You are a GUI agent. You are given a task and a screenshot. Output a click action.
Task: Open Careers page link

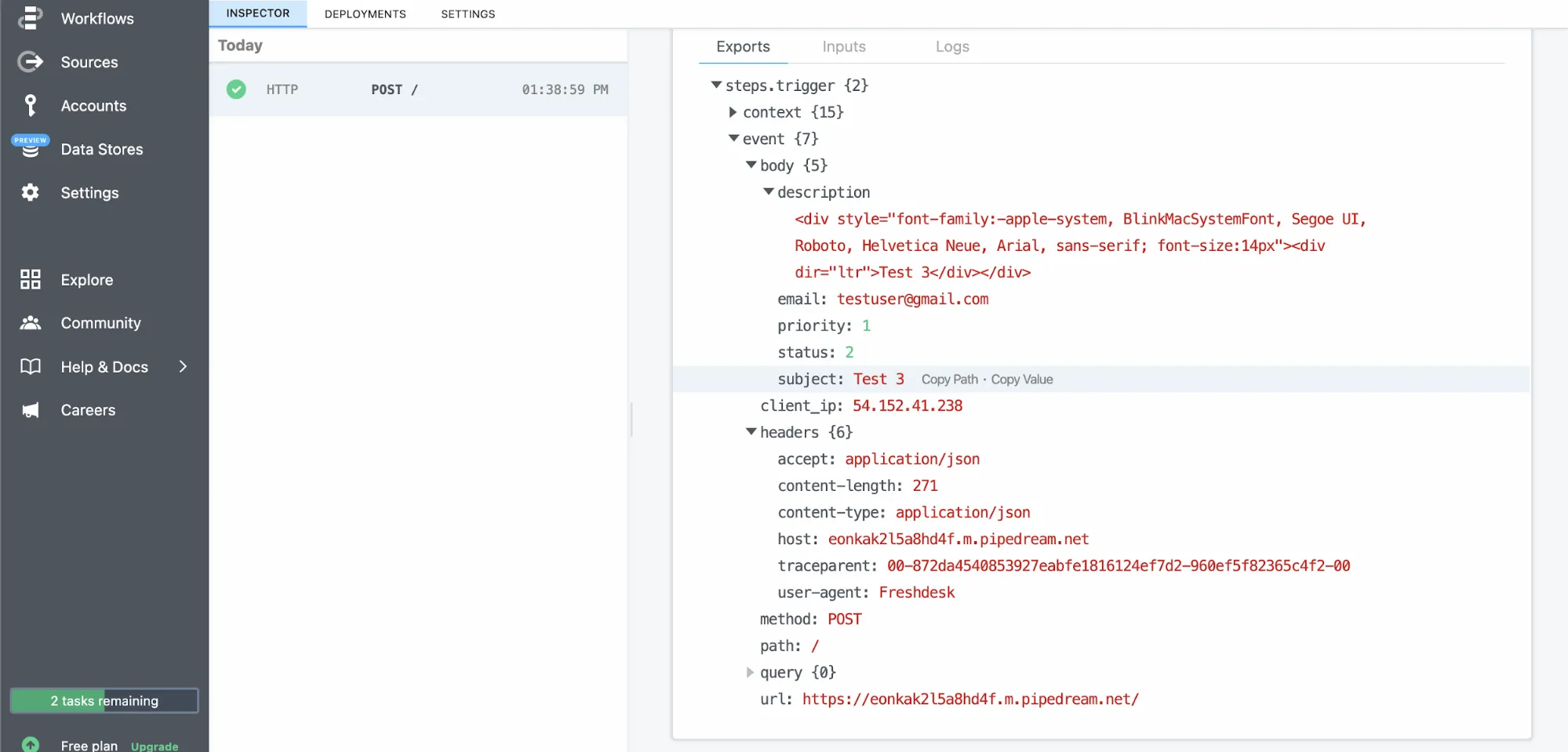(88, 410)
